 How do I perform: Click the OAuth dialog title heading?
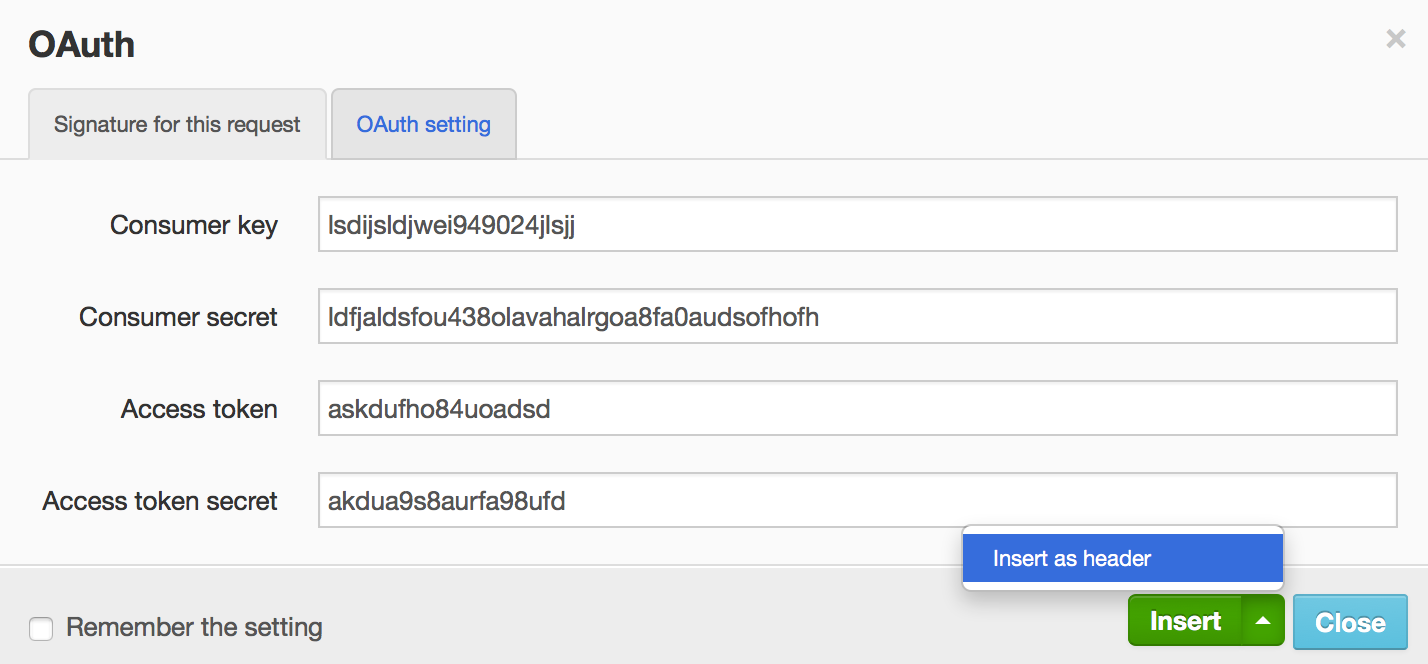coord(81,44)
